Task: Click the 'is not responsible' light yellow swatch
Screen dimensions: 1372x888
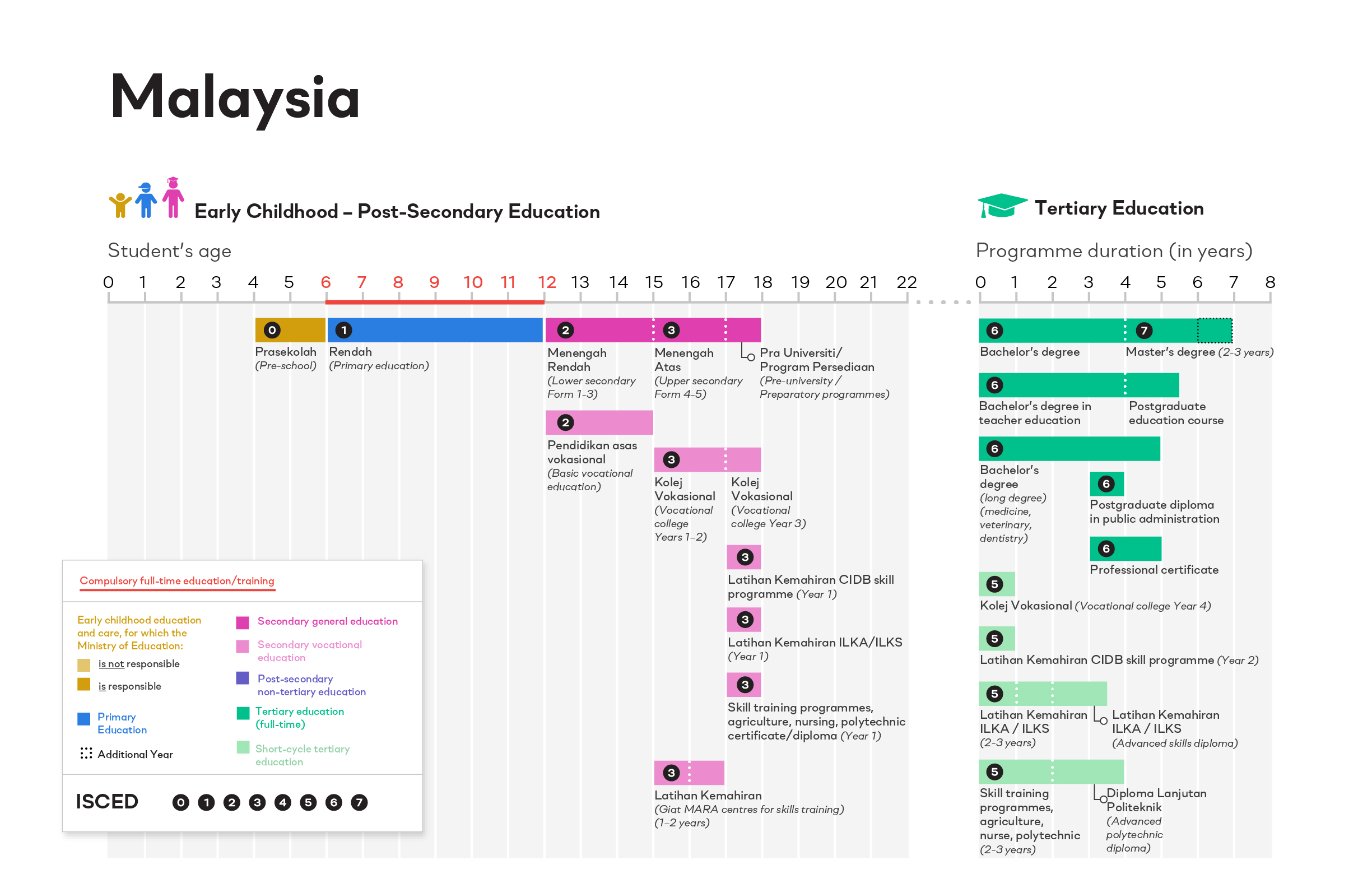Action: [83, 665]
